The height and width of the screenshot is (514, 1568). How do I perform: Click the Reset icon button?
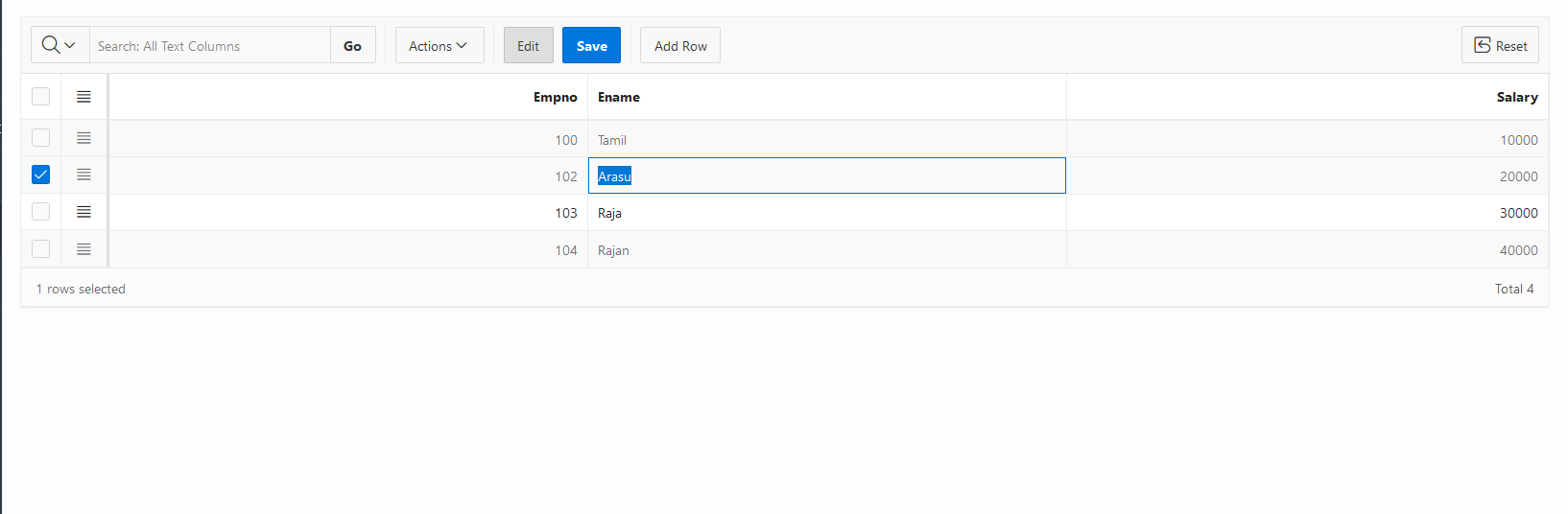pos(1500,45)
